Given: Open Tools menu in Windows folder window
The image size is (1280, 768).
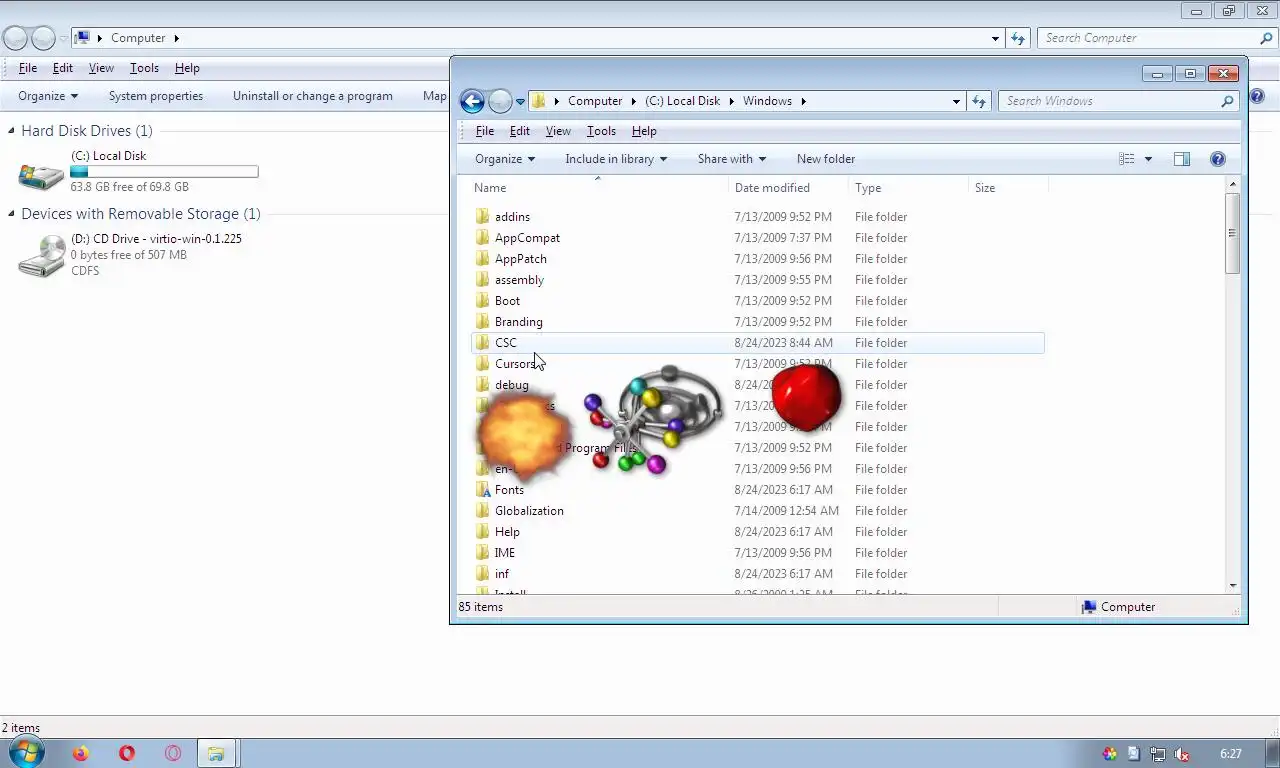Looking at the screenshot, I should coord(601,131).
